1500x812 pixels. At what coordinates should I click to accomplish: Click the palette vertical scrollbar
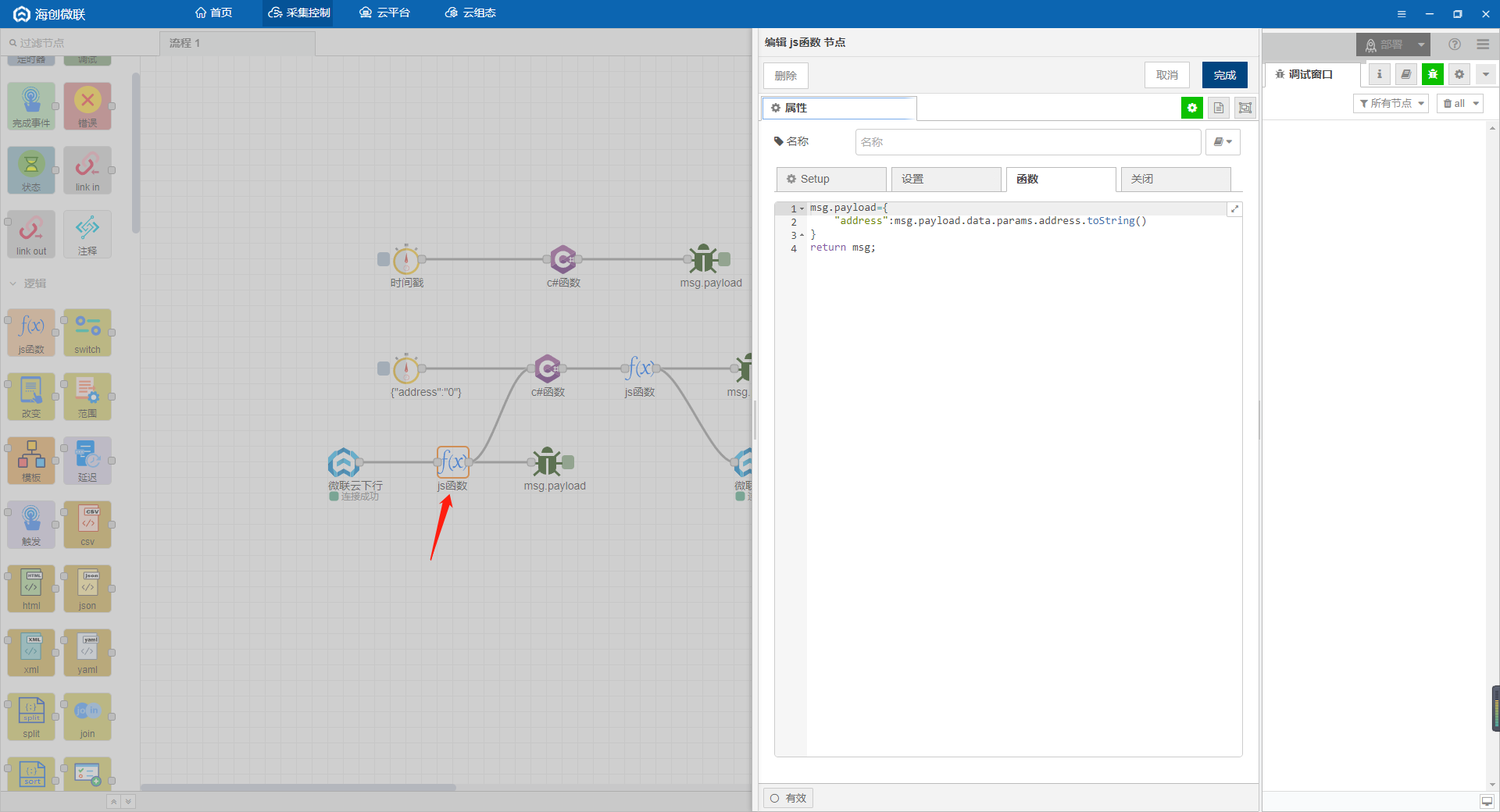click(x=136, y=153)
